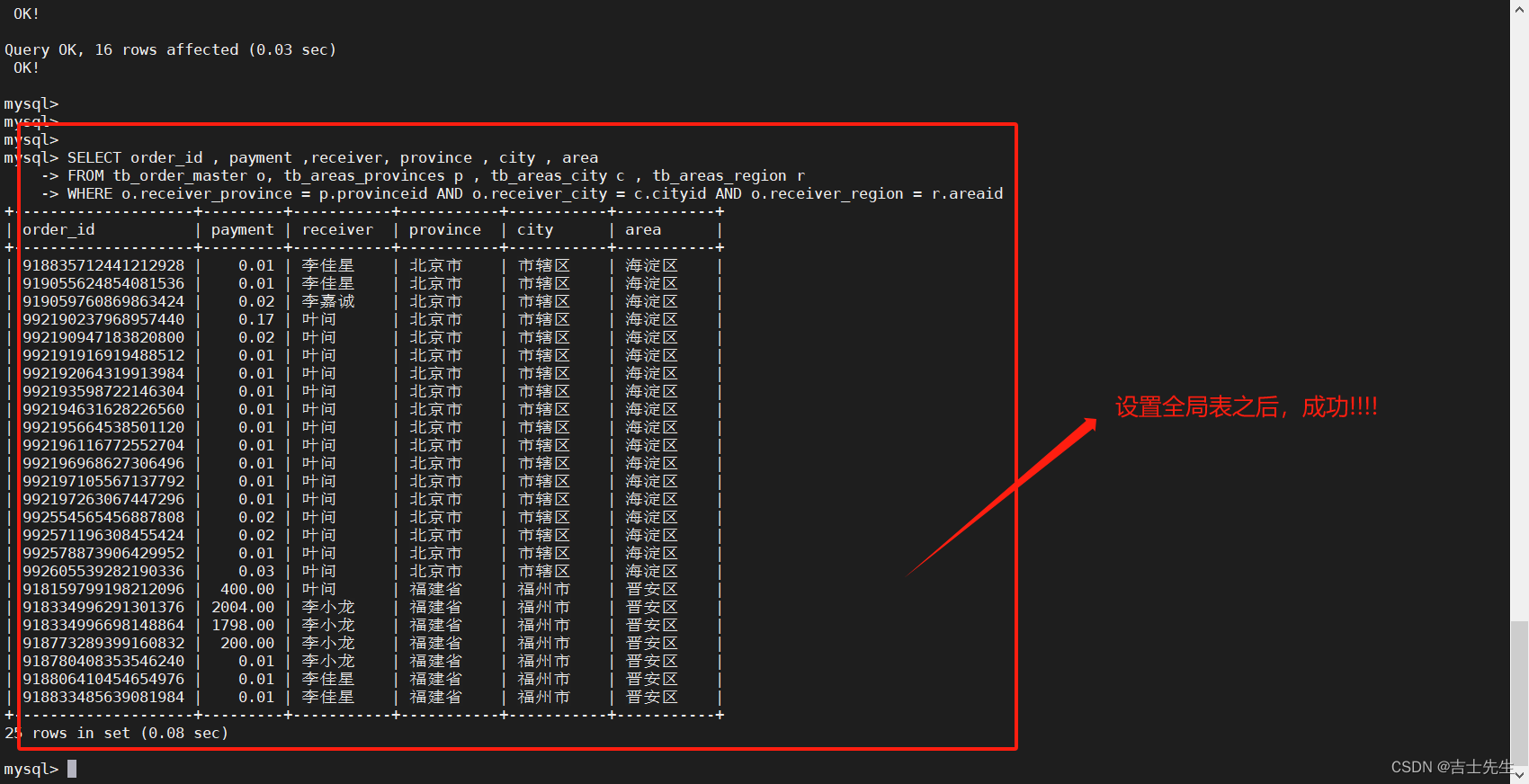
Task: Click payment value 200.00
Action: point(247,643)
